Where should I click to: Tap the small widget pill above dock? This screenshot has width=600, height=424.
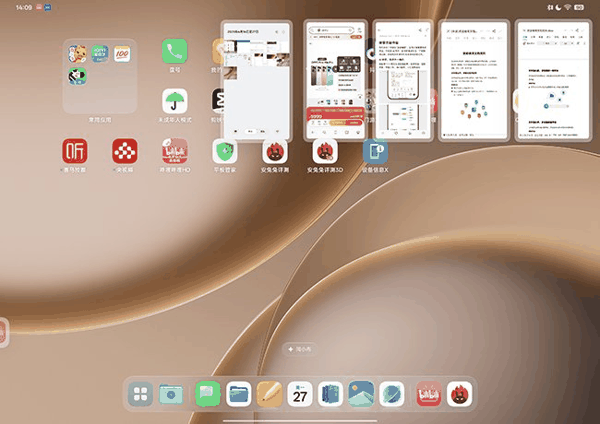[x=300, y=348]
